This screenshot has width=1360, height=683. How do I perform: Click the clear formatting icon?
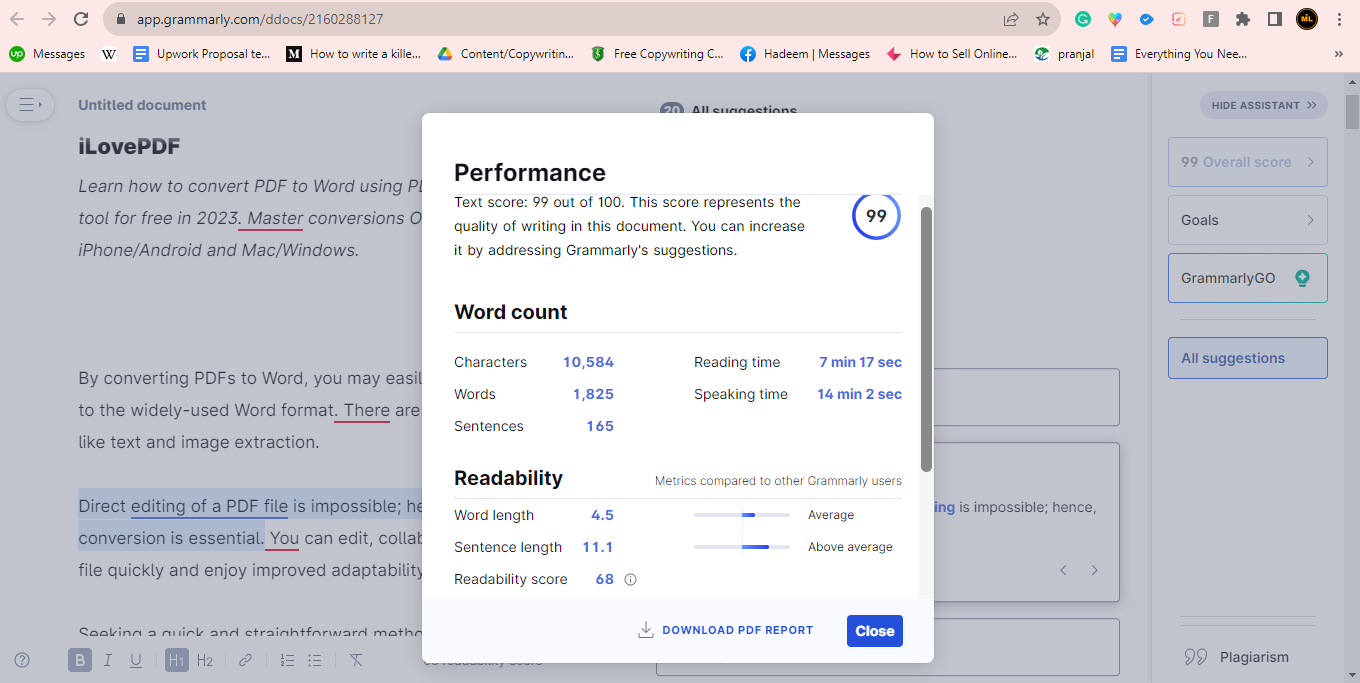tap(355, 660)
